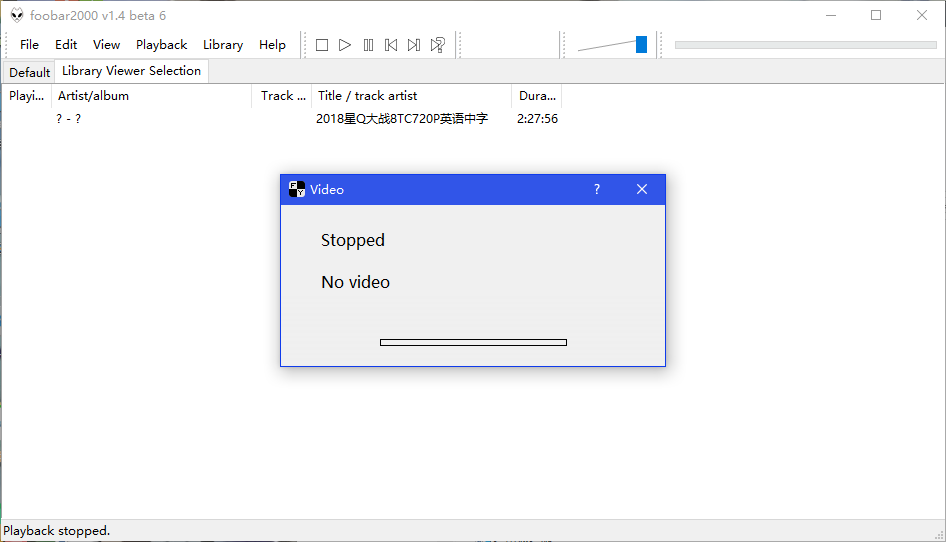Switch to the Default playlist tab
This screenshot has height=542, width=946.
coord(29,72)
